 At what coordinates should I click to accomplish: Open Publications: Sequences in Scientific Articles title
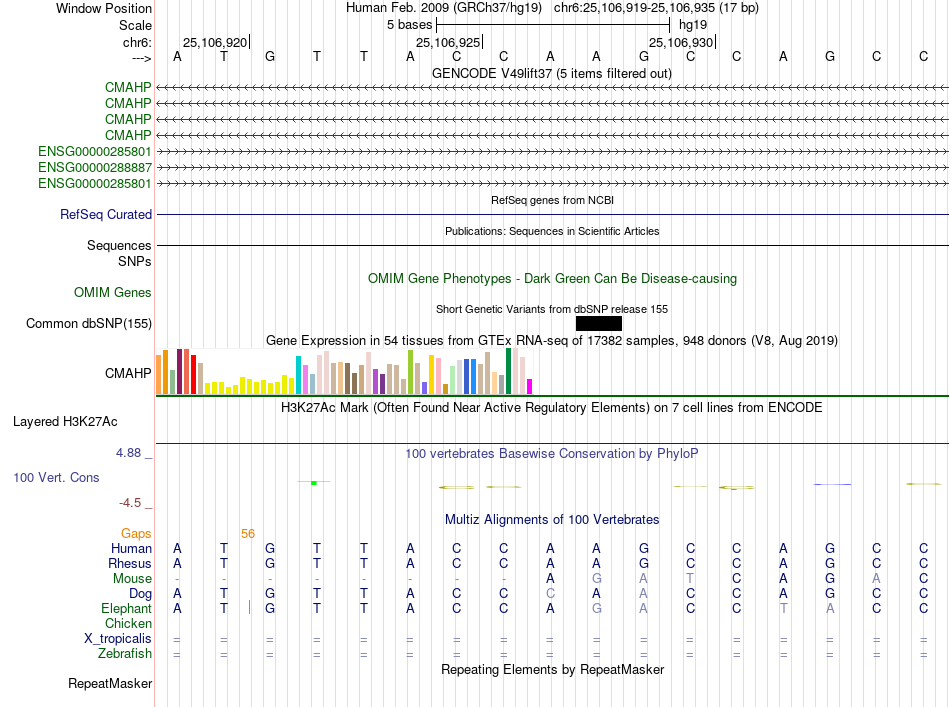coord(552,231)
